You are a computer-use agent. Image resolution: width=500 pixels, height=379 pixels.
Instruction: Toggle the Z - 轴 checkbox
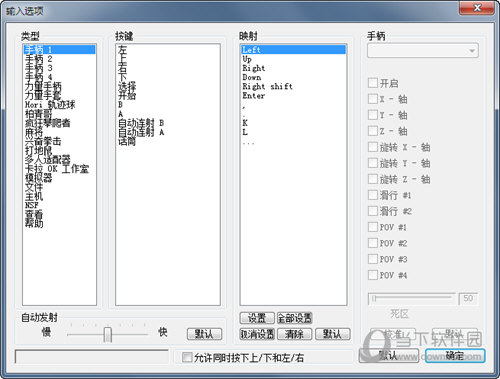(x=373, y=131)
